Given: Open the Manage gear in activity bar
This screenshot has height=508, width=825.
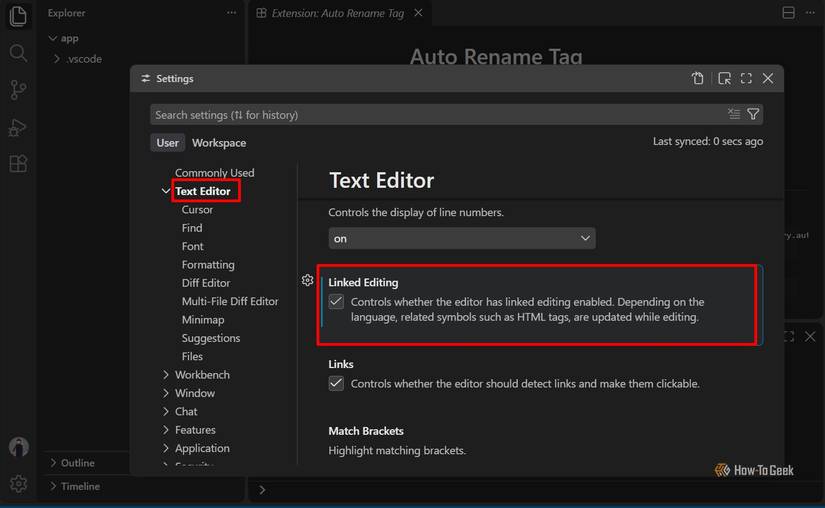Looking at the screenshot, I should [18, 483].
